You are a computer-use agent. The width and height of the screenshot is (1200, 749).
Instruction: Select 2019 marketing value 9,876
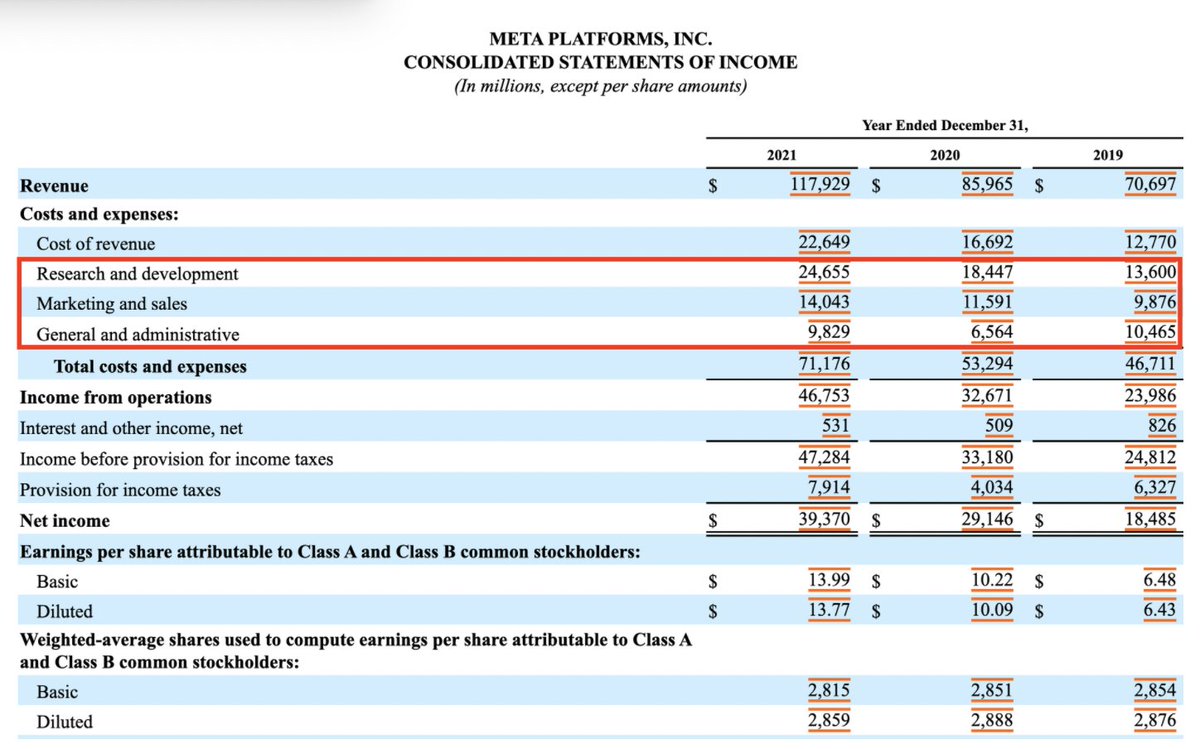click(1155, 302)
